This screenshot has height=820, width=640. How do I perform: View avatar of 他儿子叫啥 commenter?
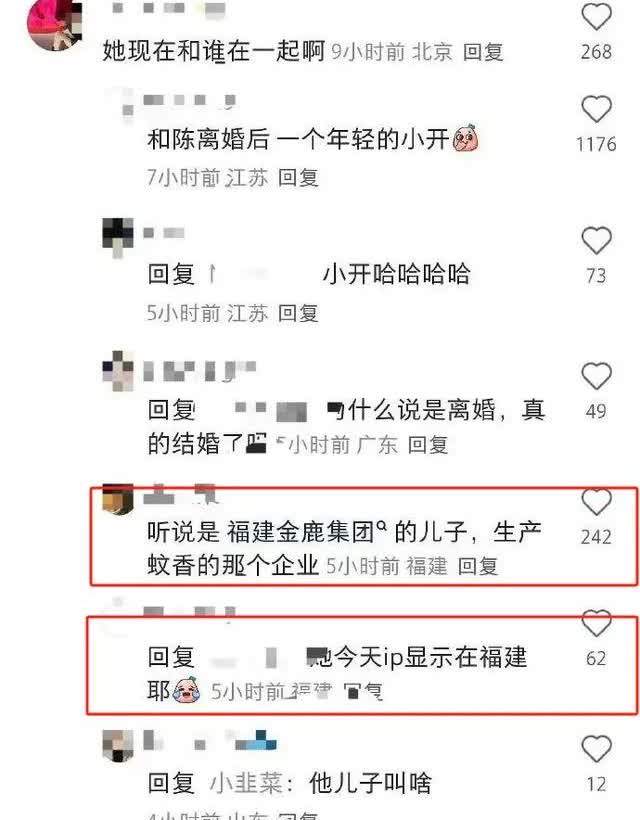(x=118, y=746)
